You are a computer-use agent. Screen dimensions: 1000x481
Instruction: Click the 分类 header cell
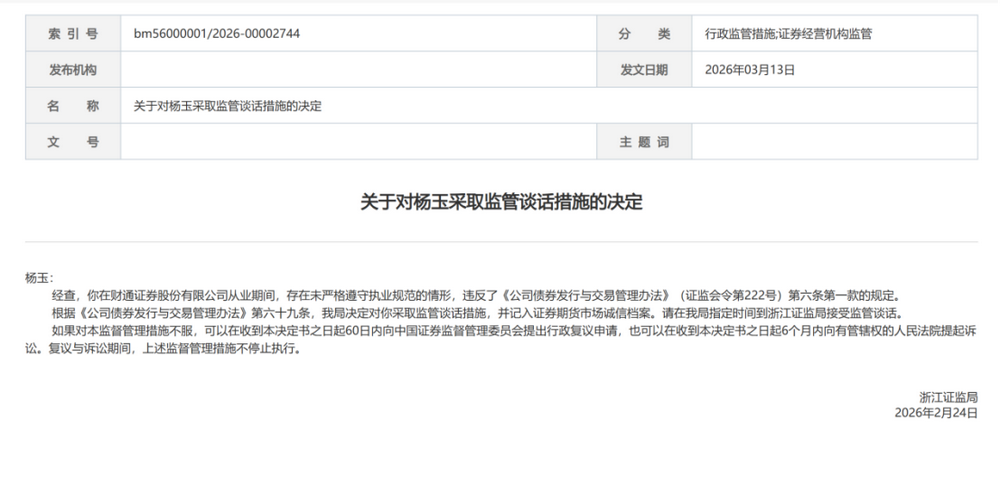pyautogui.click(x=643, y=34)
